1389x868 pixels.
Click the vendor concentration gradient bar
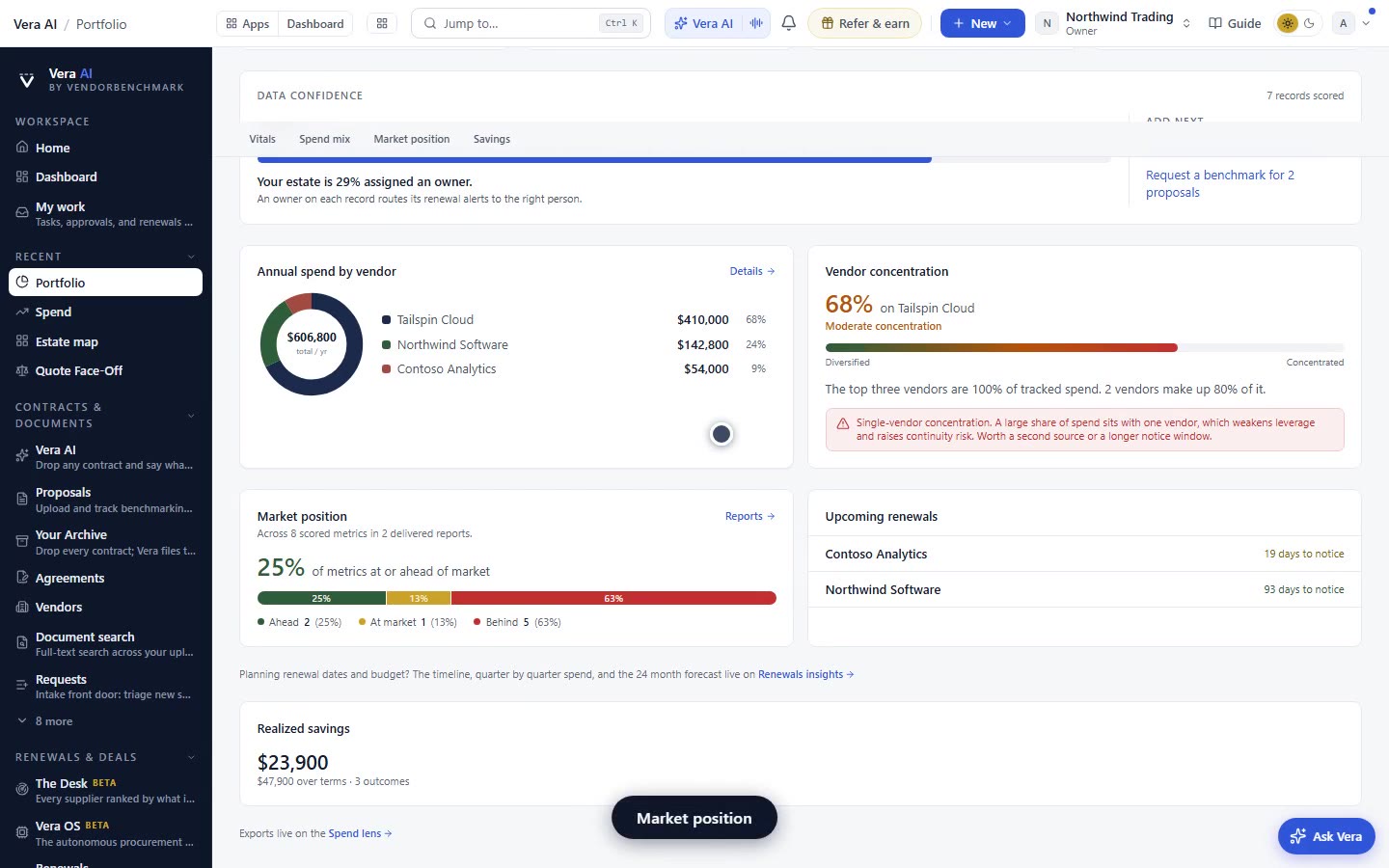(x=1084, y=347)
